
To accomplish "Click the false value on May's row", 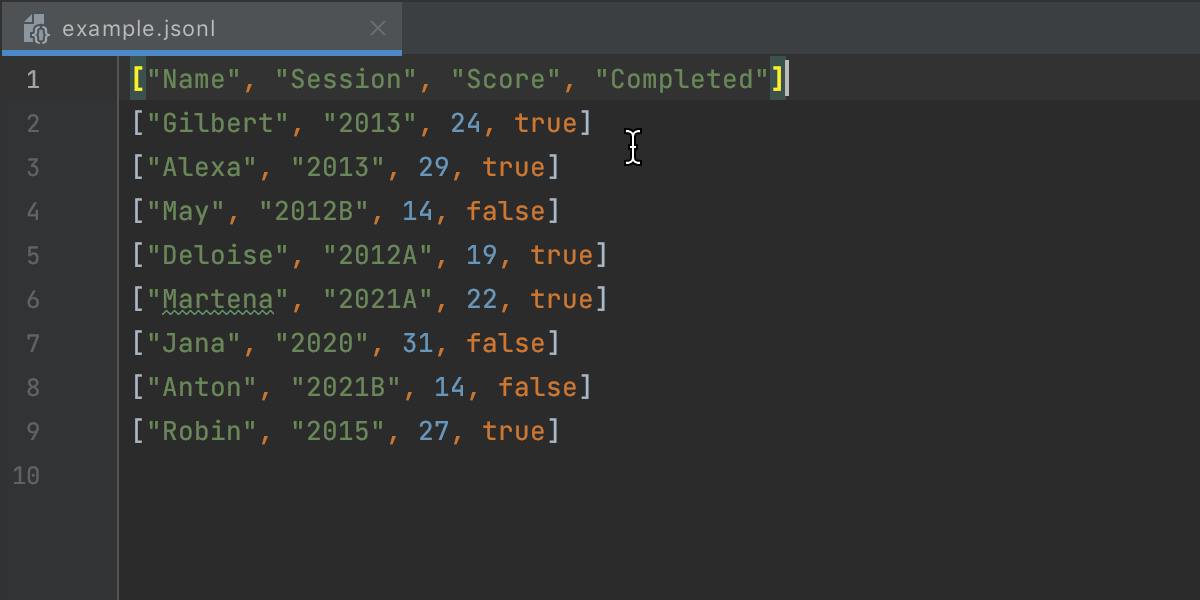I will [506, 211].
